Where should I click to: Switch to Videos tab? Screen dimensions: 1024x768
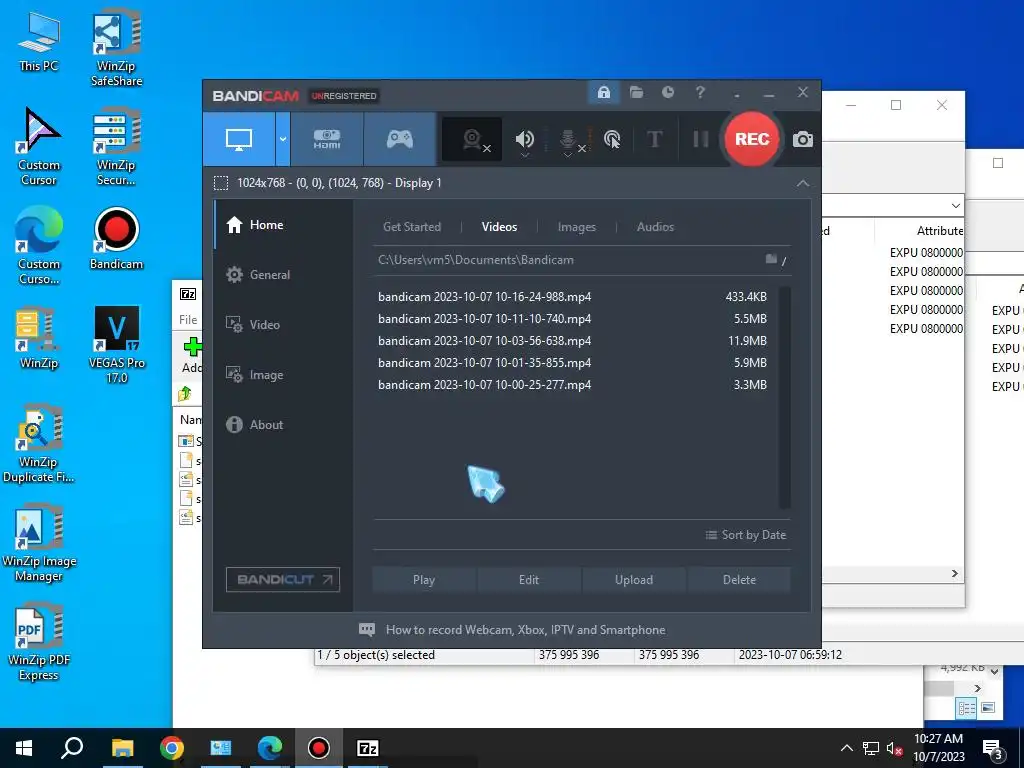point(499,227)
